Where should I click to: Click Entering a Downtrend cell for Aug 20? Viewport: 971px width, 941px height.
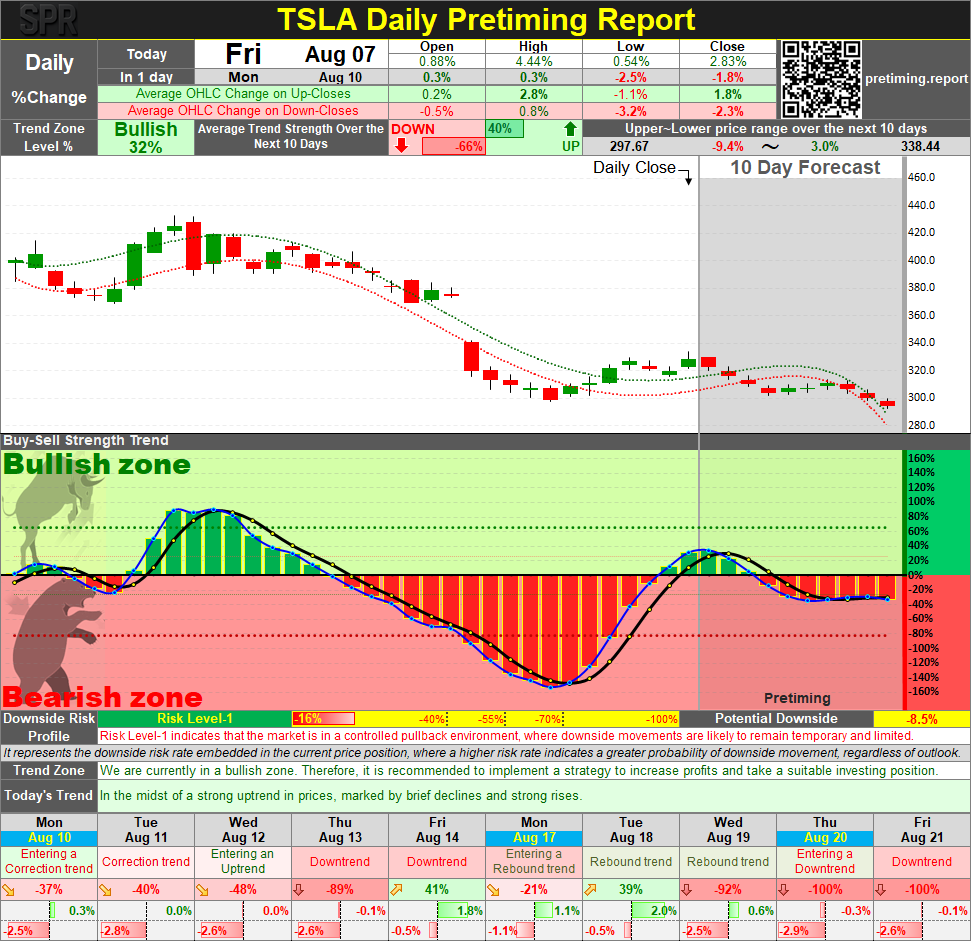[825, 861]
